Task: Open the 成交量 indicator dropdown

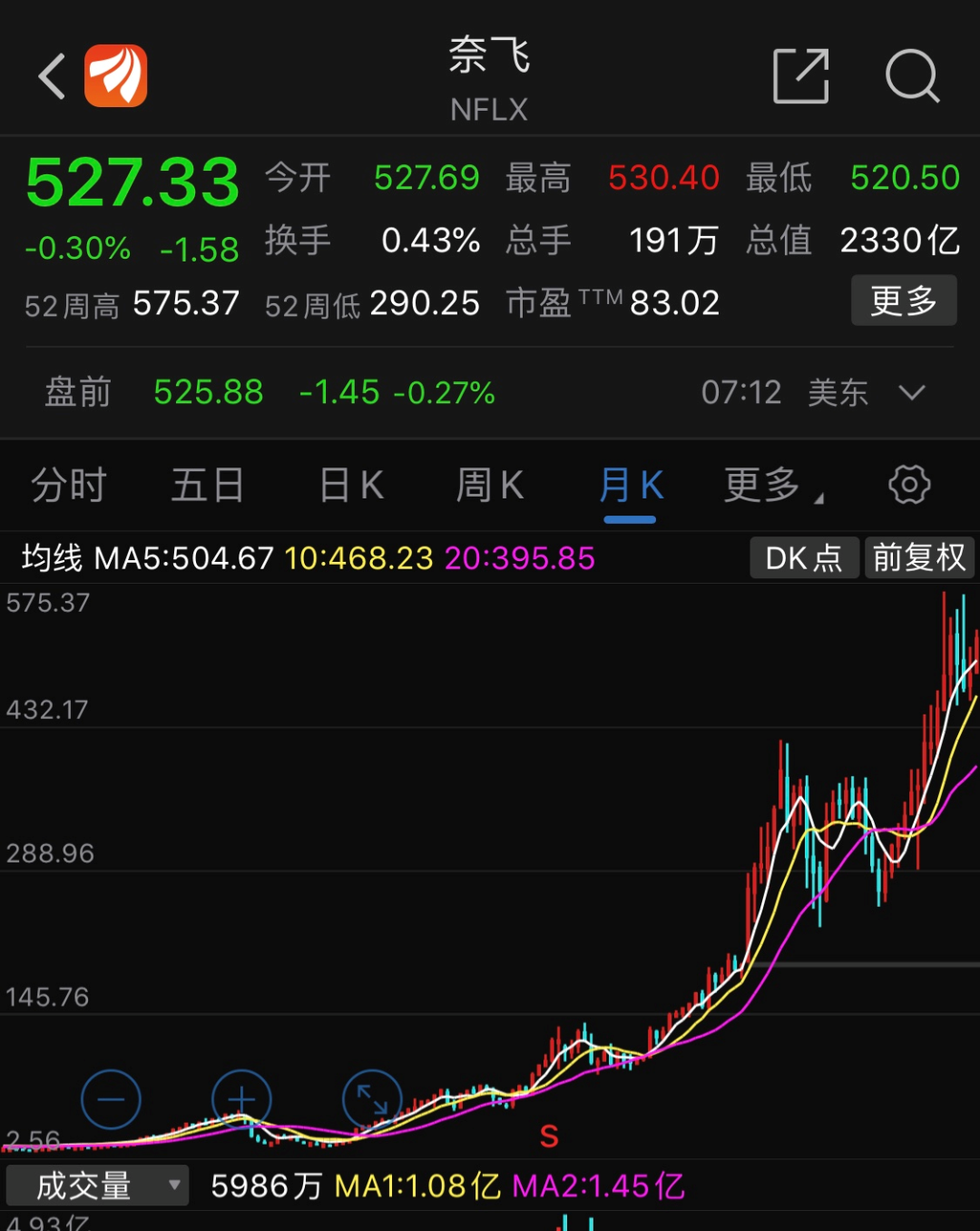Action: pos(97,1186)
